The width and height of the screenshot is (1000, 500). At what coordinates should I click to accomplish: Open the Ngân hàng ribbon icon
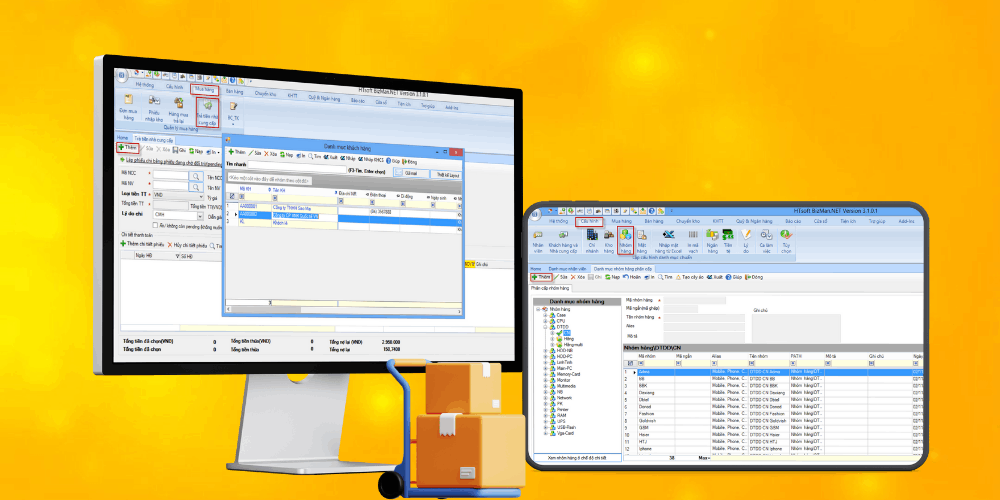tap(712, 243)
